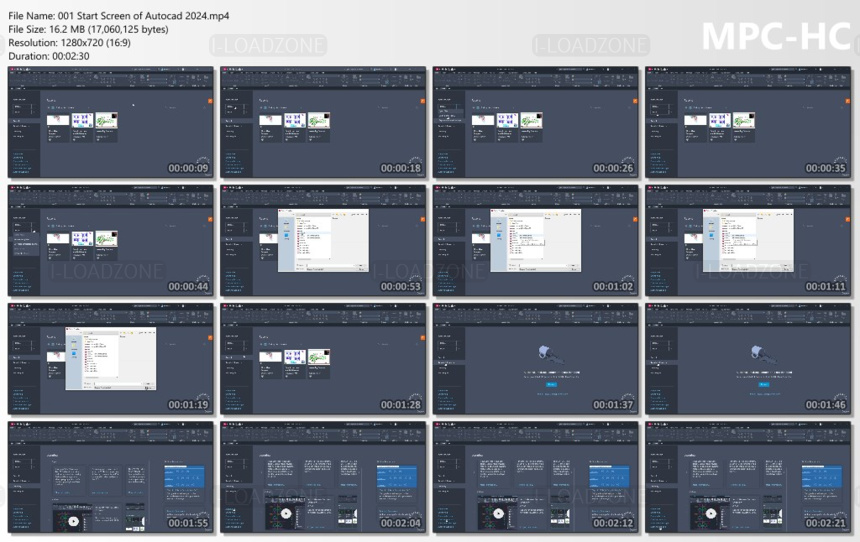Pick the thumbnail marked 00:00:44
Screen dimensions: 860x542
click(111, 241)
